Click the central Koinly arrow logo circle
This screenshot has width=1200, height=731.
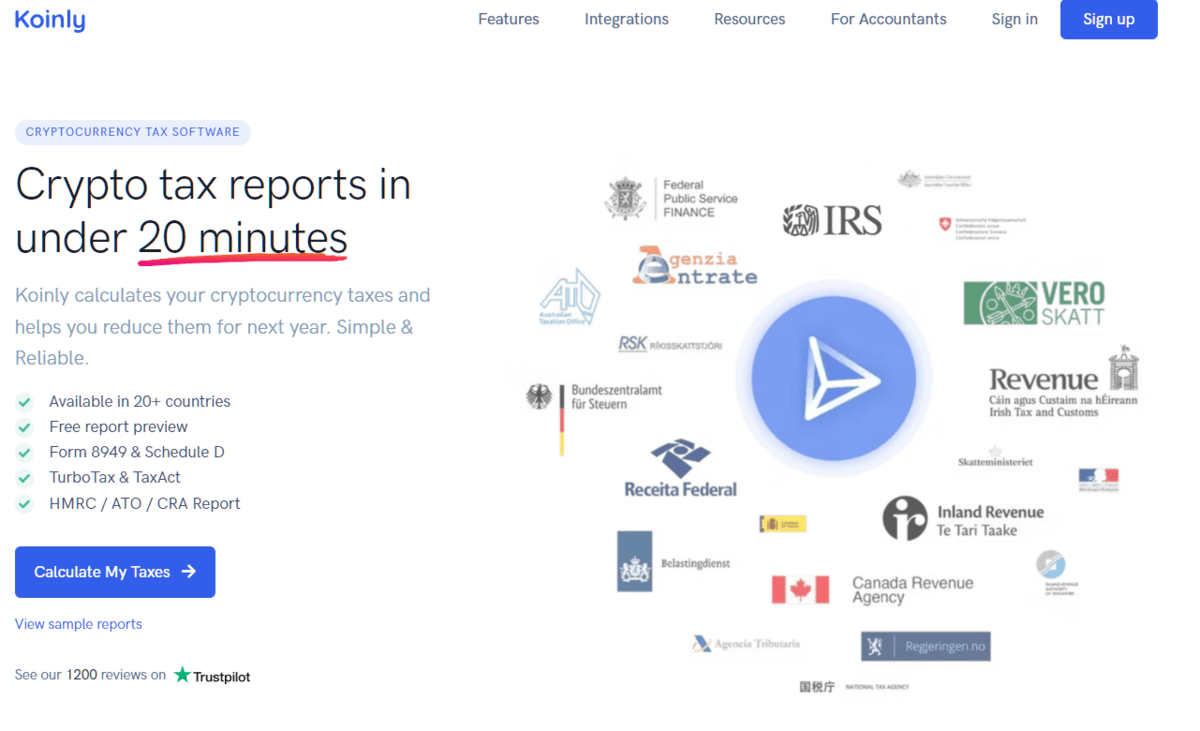pyautogui.click(x=834, y=379)
